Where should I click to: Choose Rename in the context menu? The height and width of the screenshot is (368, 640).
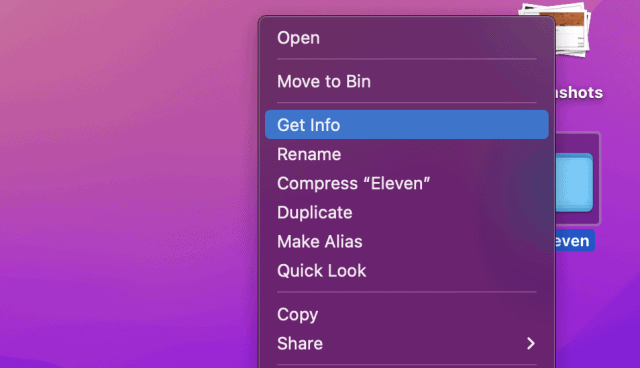(x=407, y=154)
